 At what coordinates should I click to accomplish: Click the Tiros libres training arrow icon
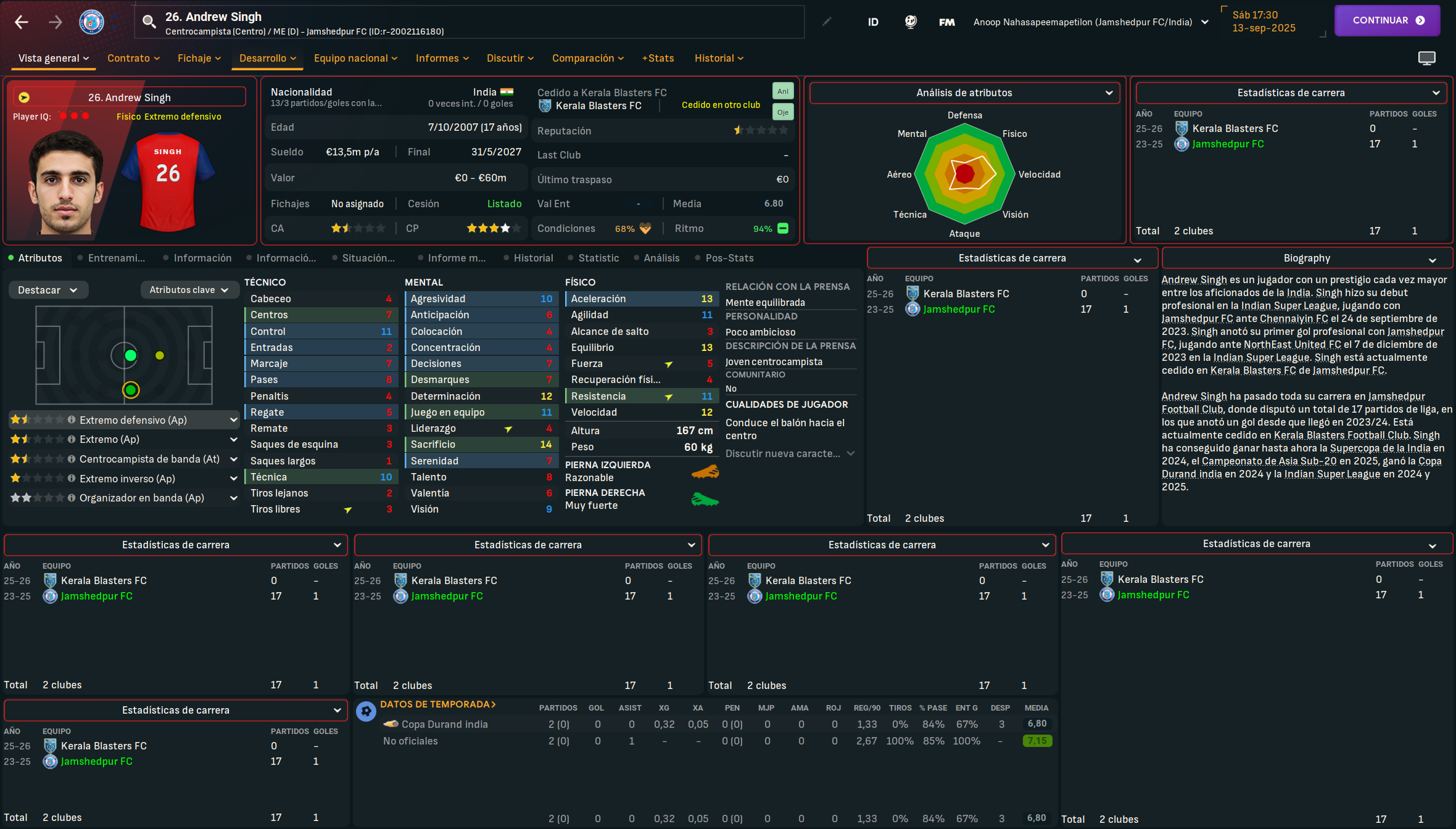pyautogui.click(x=348, y=509)
